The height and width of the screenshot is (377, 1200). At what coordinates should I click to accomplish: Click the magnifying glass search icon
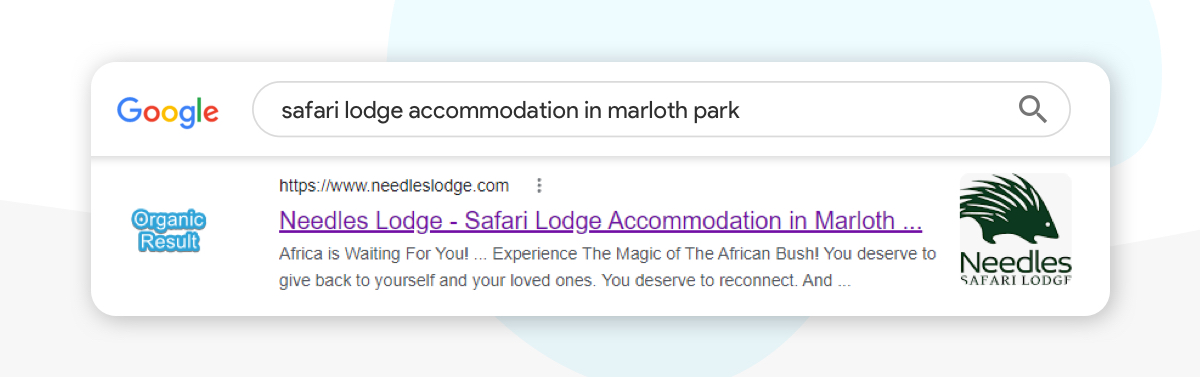click(1032, 109)
